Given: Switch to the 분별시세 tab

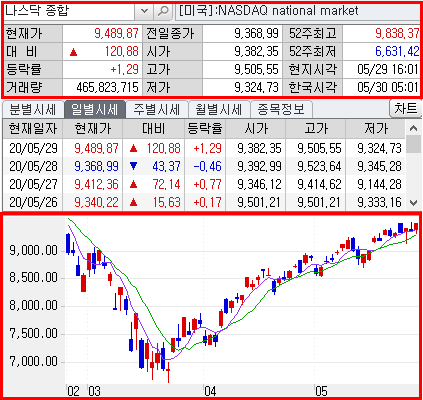Looking at the screenshot, I should point(33,109).
